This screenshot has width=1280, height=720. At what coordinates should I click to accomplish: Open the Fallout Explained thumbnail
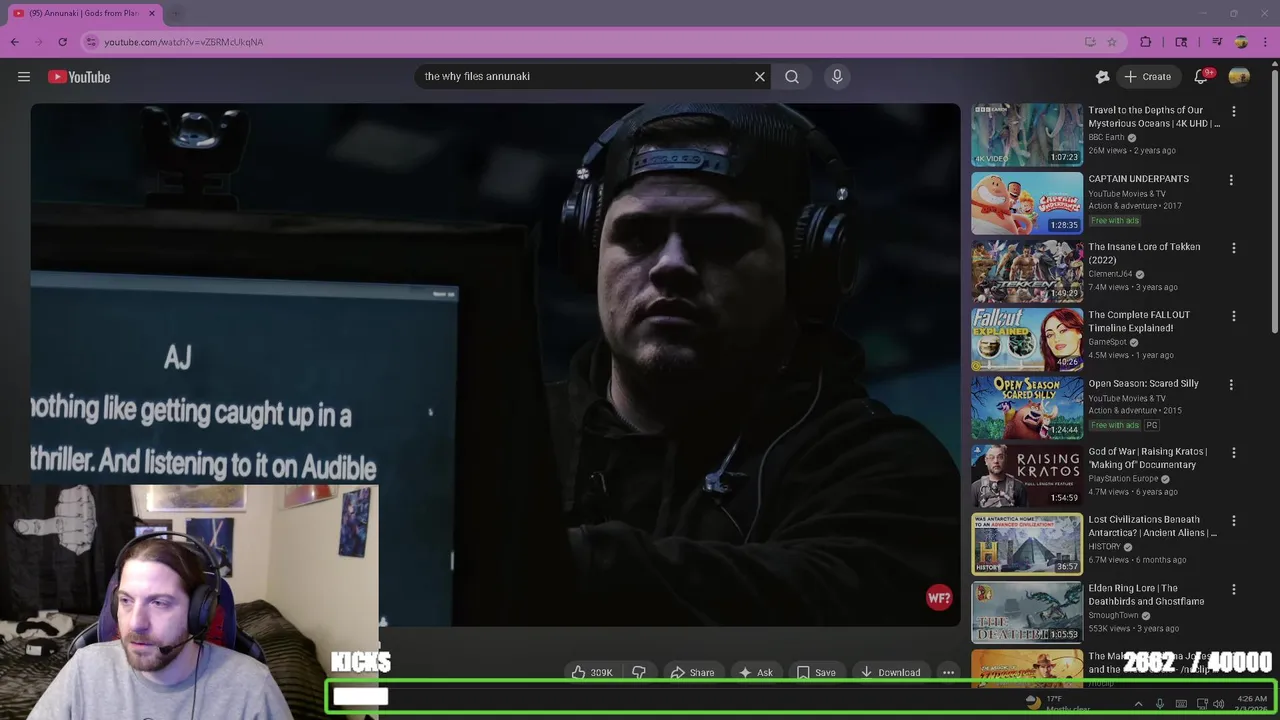pyautogui.click(x=1027, y=339)
